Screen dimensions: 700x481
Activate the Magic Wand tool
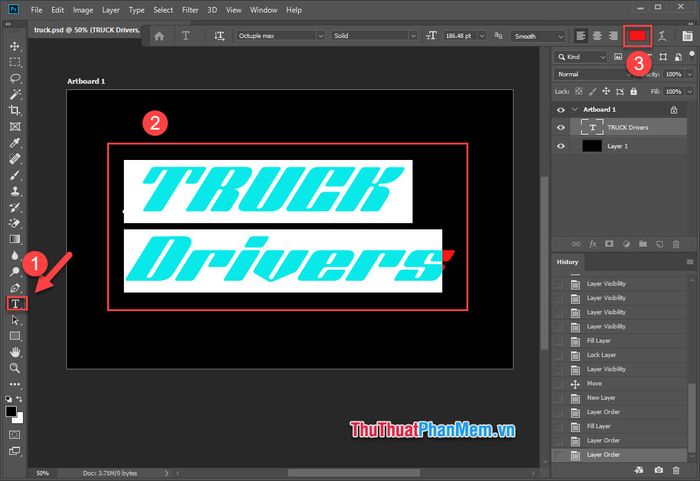click(x=15, y=94)
